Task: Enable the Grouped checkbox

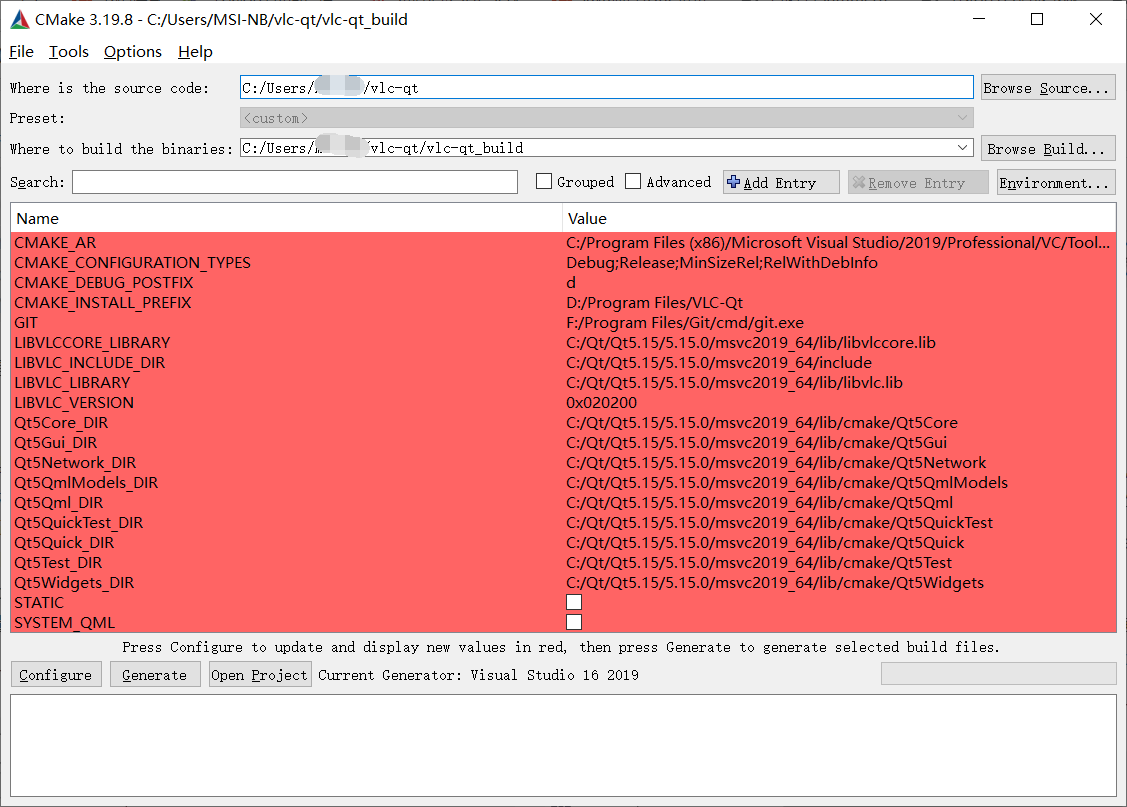Action: click(543, 181)
